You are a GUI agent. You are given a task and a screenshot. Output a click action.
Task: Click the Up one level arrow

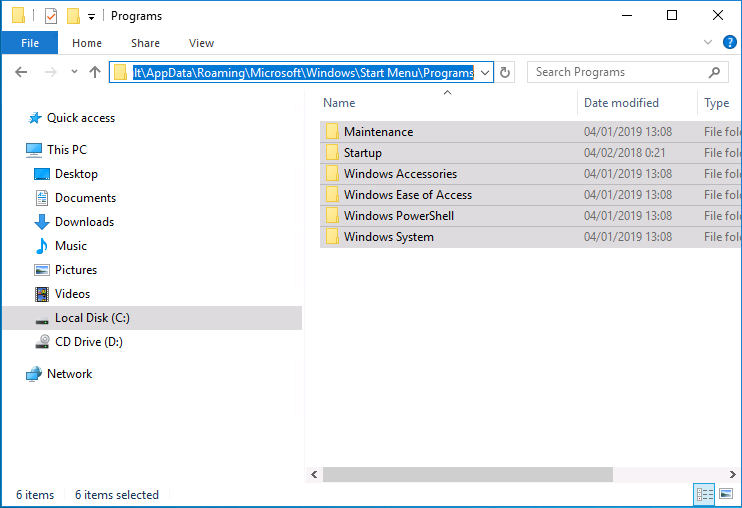click(95, 72)
